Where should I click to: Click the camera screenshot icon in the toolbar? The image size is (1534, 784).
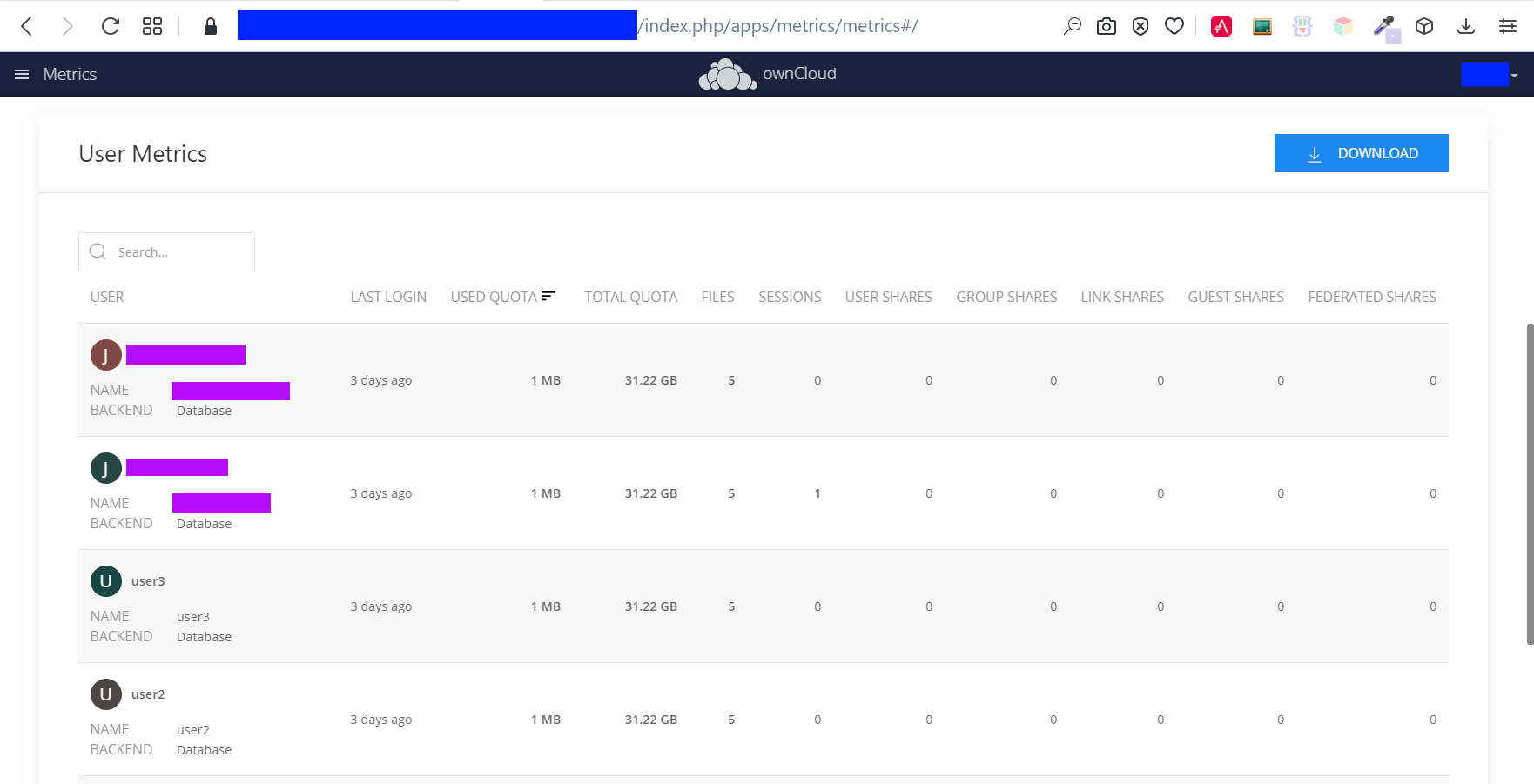pyautogui.click(x=1106, y=26)
